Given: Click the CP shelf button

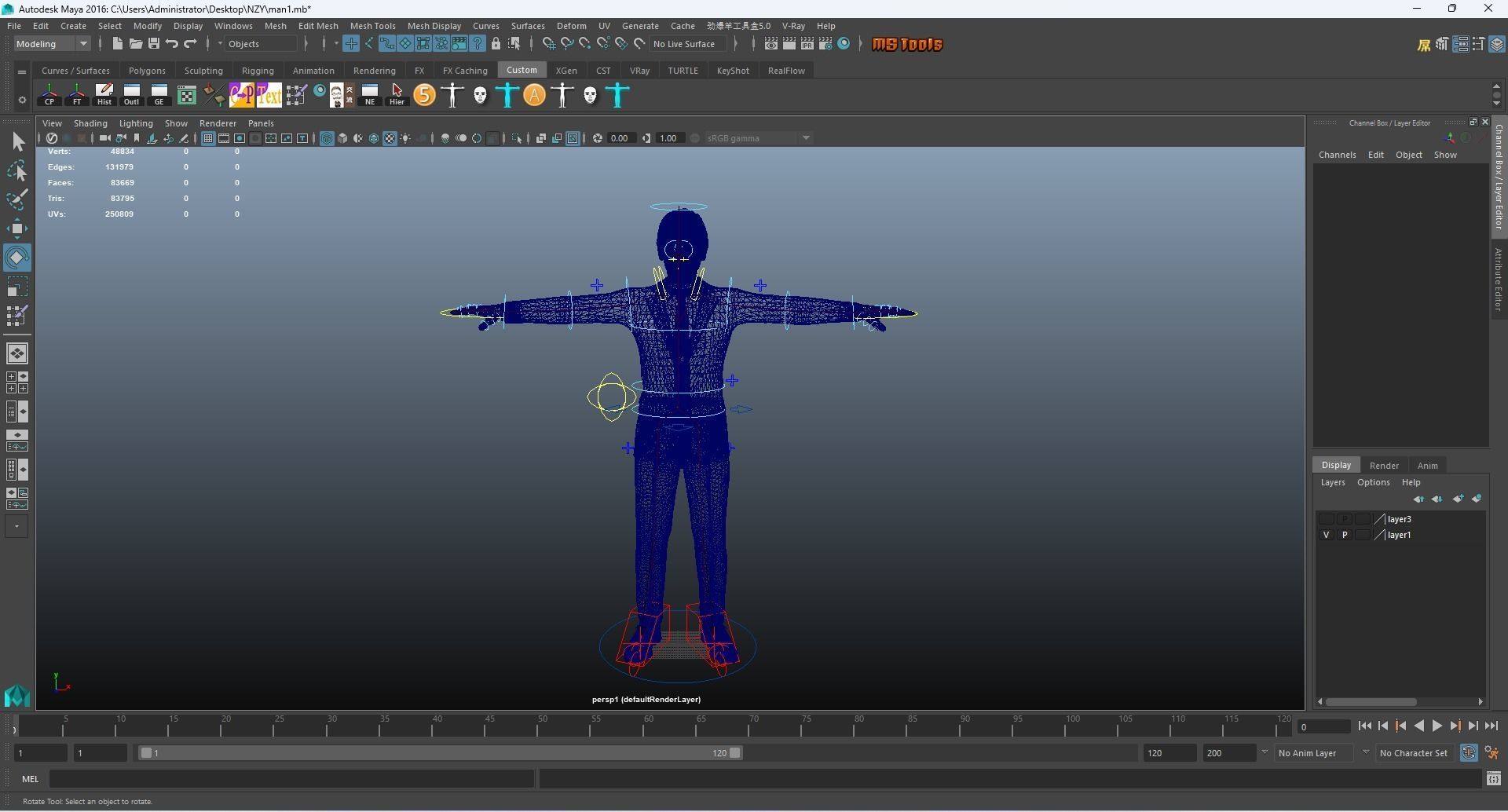Looking at the screenshot, I should 49,95.
